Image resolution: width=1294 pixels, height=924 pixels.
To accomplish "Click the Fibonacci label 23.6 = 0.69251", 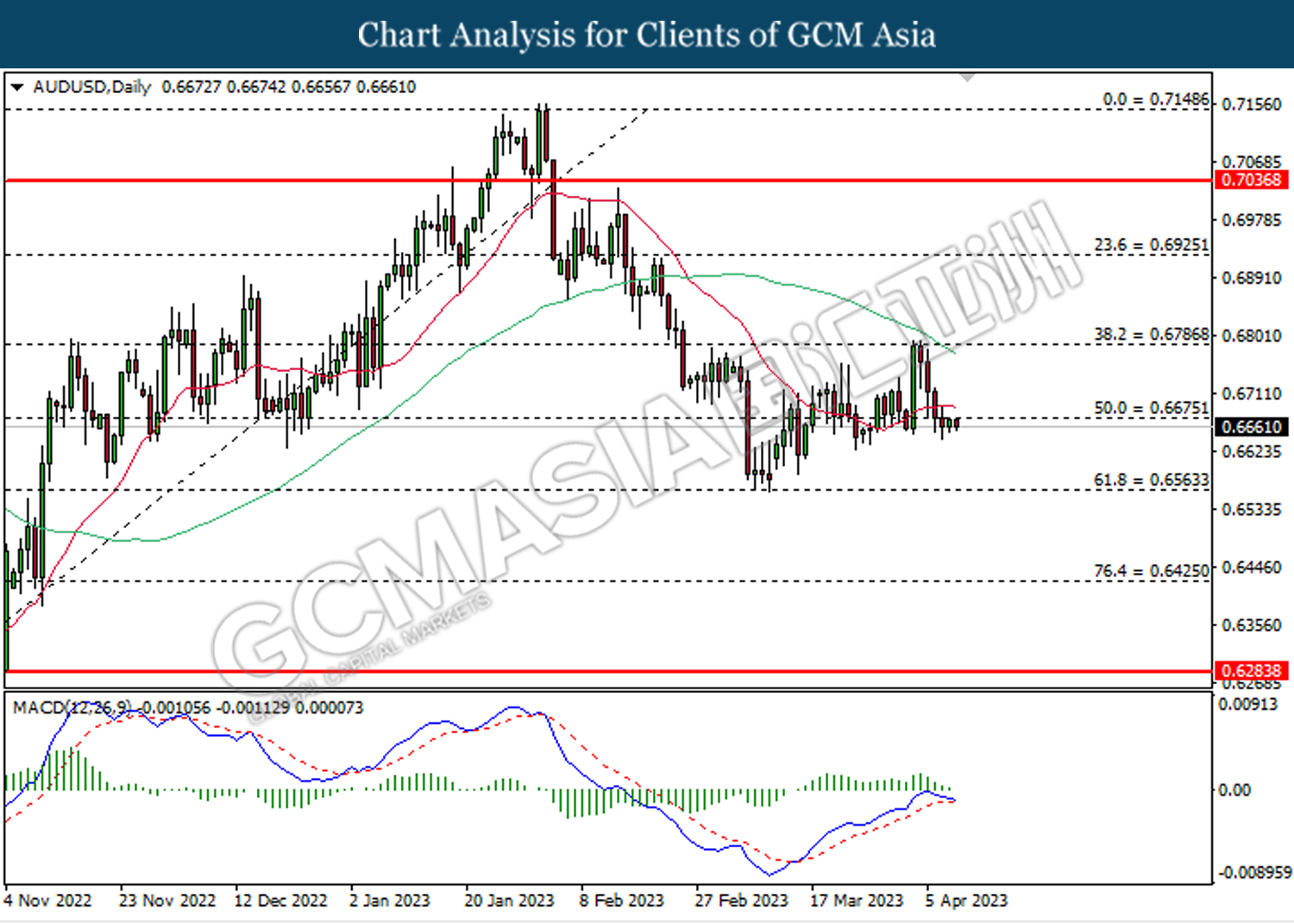I will [x=1151, y=245].
